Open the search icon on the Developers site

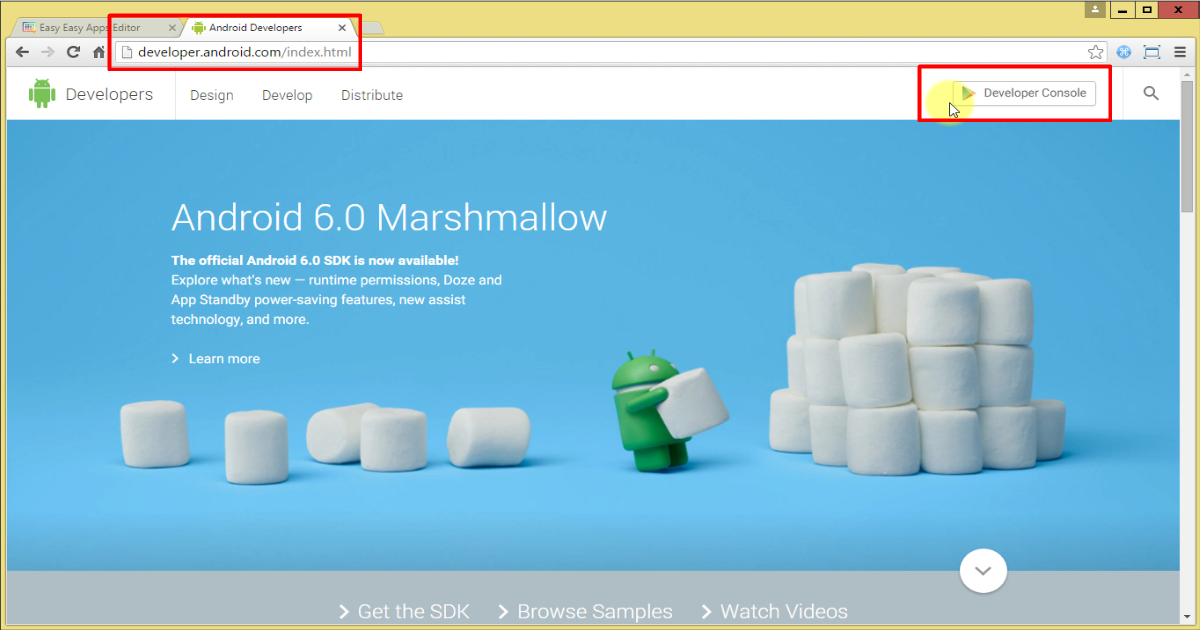(x=1150, y=93)
